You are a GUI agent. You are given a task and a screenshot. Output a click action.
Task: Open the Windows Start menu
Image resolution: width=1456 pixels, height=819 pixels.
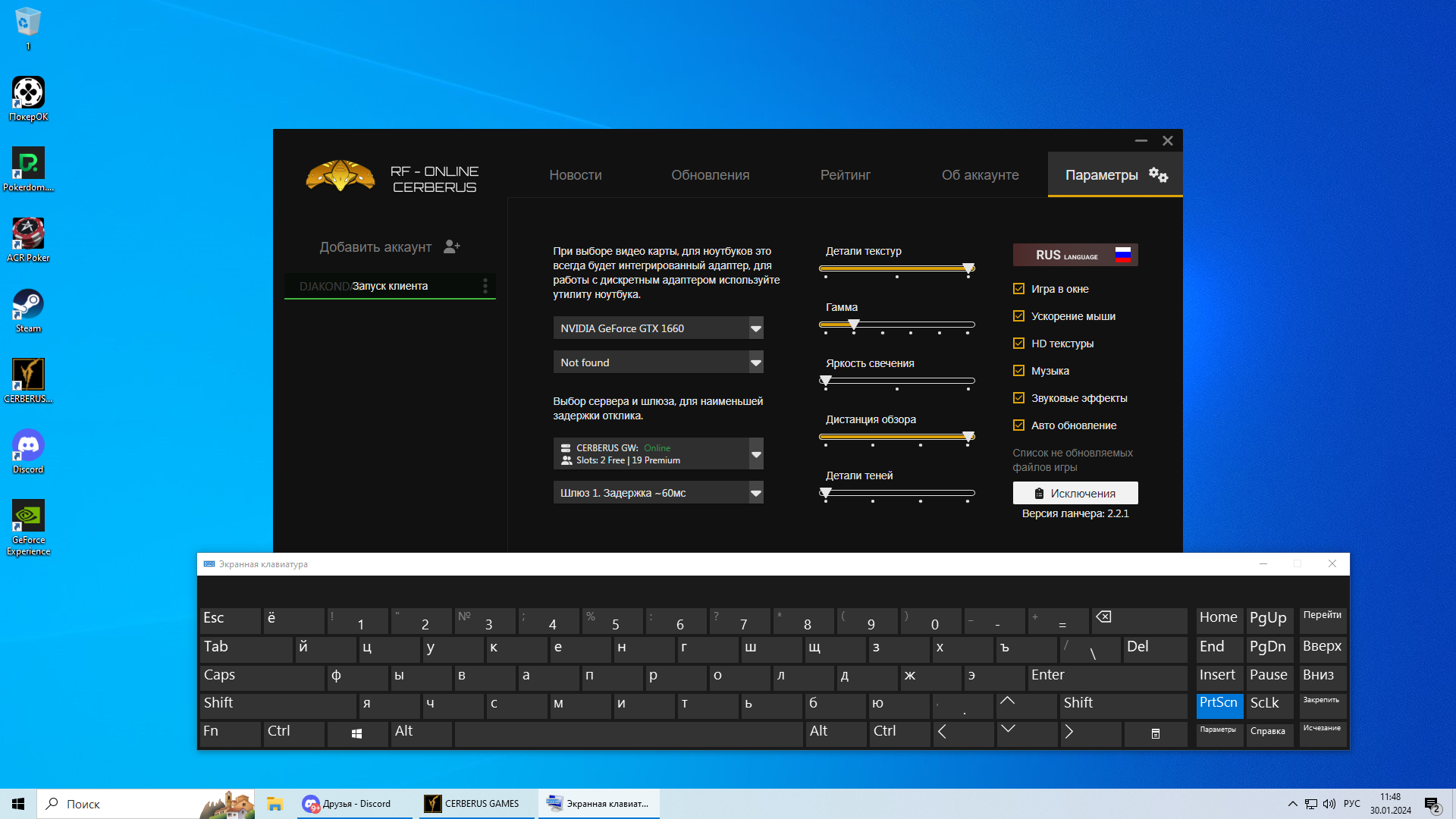(18, 804)
